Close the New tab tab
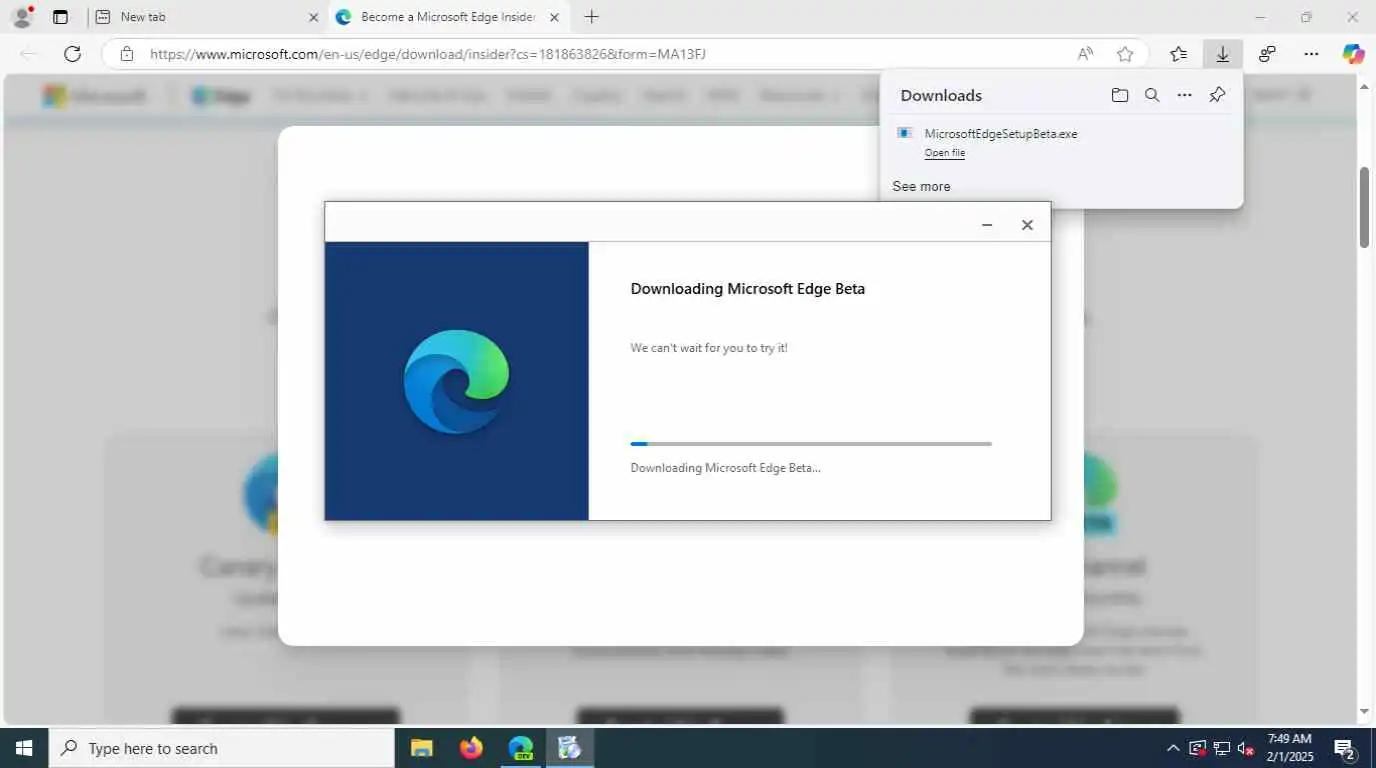Viewport: 1376px width, 768px height. pos(313,17)
